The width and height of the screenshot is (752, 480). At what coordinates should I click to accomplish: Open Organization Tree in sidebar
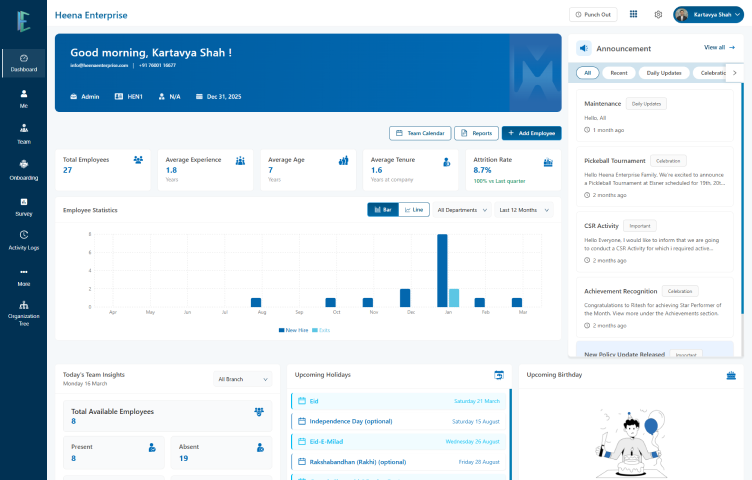pyautogui.click(x=24, y=310)
